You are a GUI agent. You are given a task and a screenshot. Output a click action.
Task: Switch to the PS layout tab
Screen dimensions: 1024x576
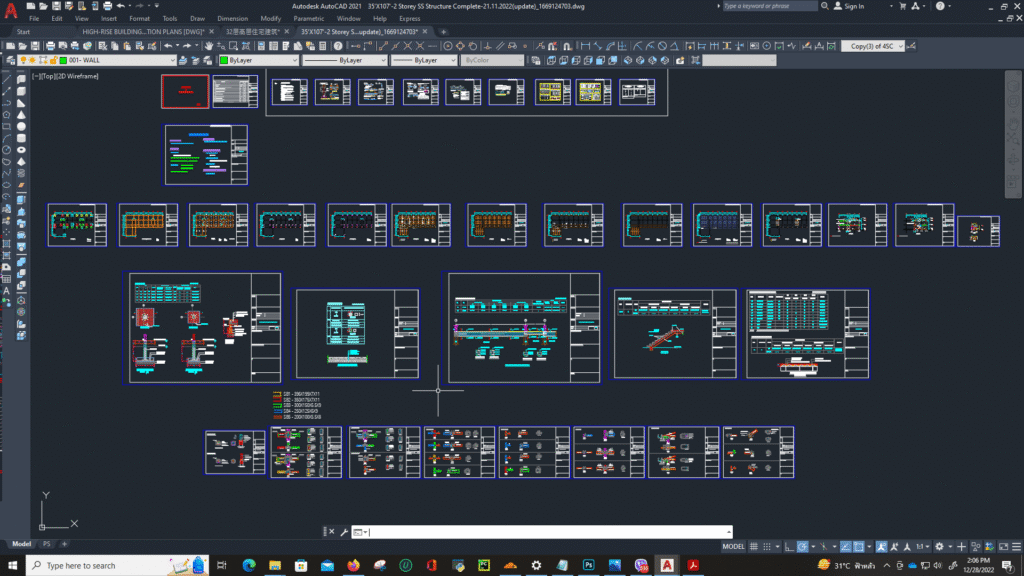tap(46, 543)
